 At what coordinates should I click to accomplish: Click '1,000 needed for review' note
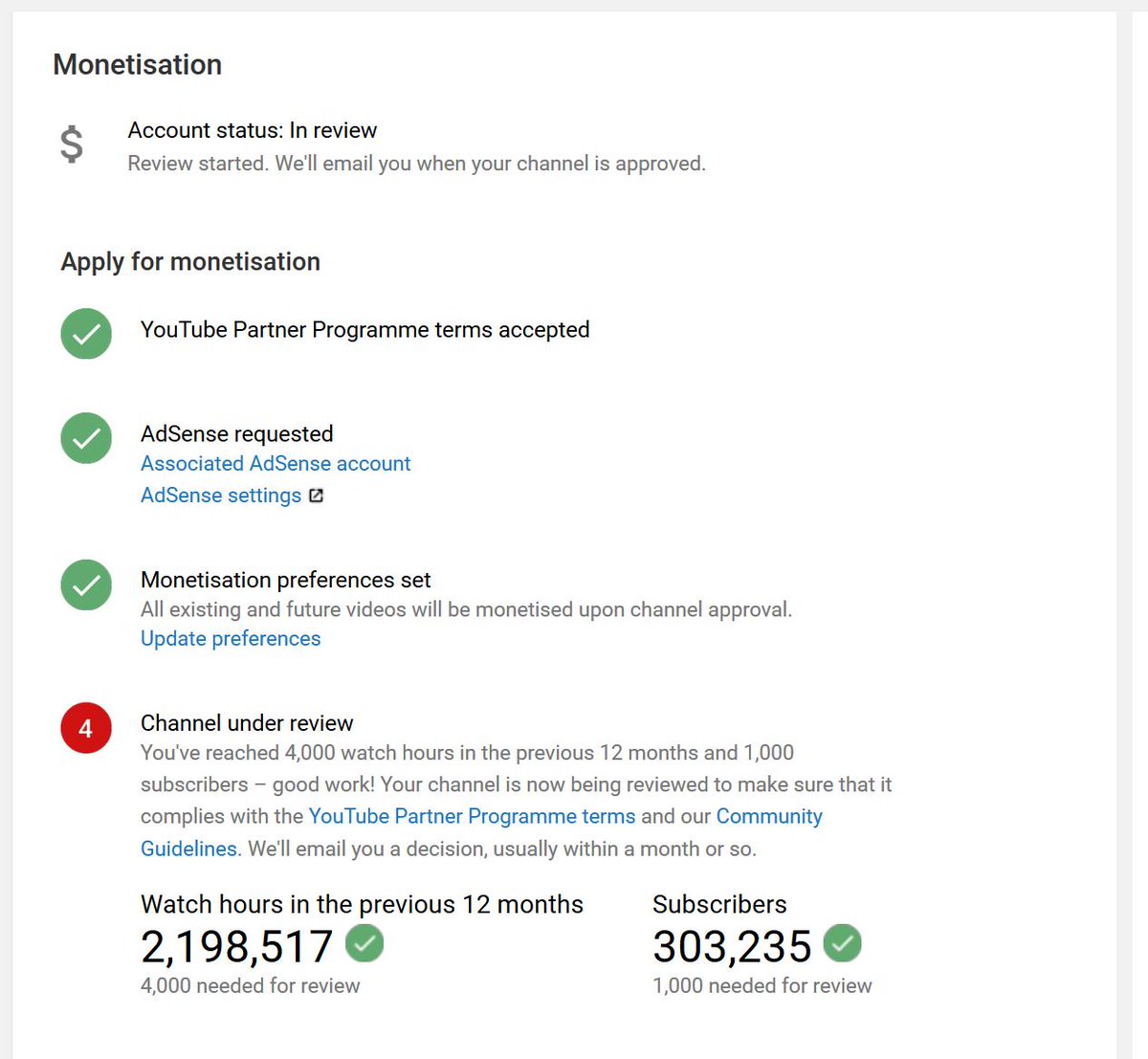pos(762,985)
